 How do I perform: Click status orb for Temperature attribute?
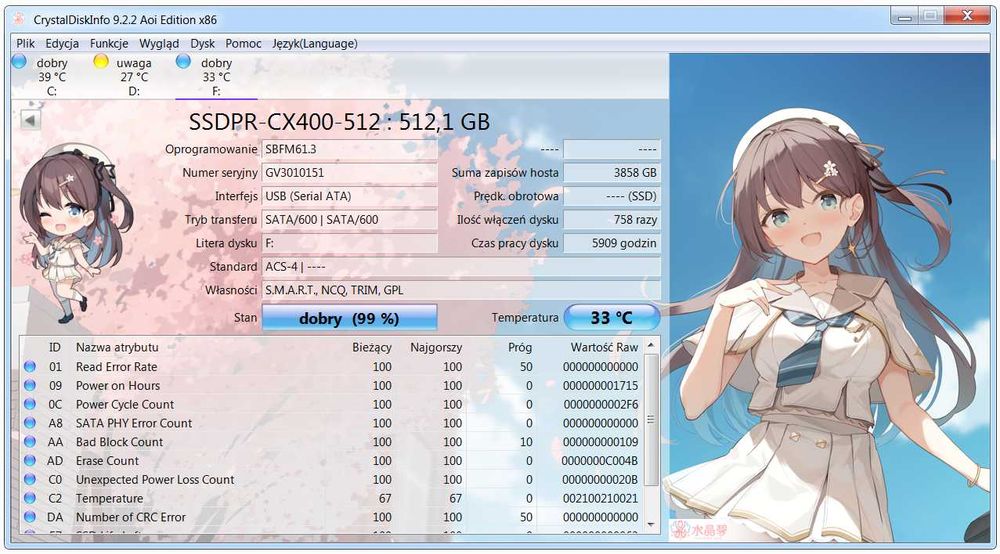click(x=29, y=498)
